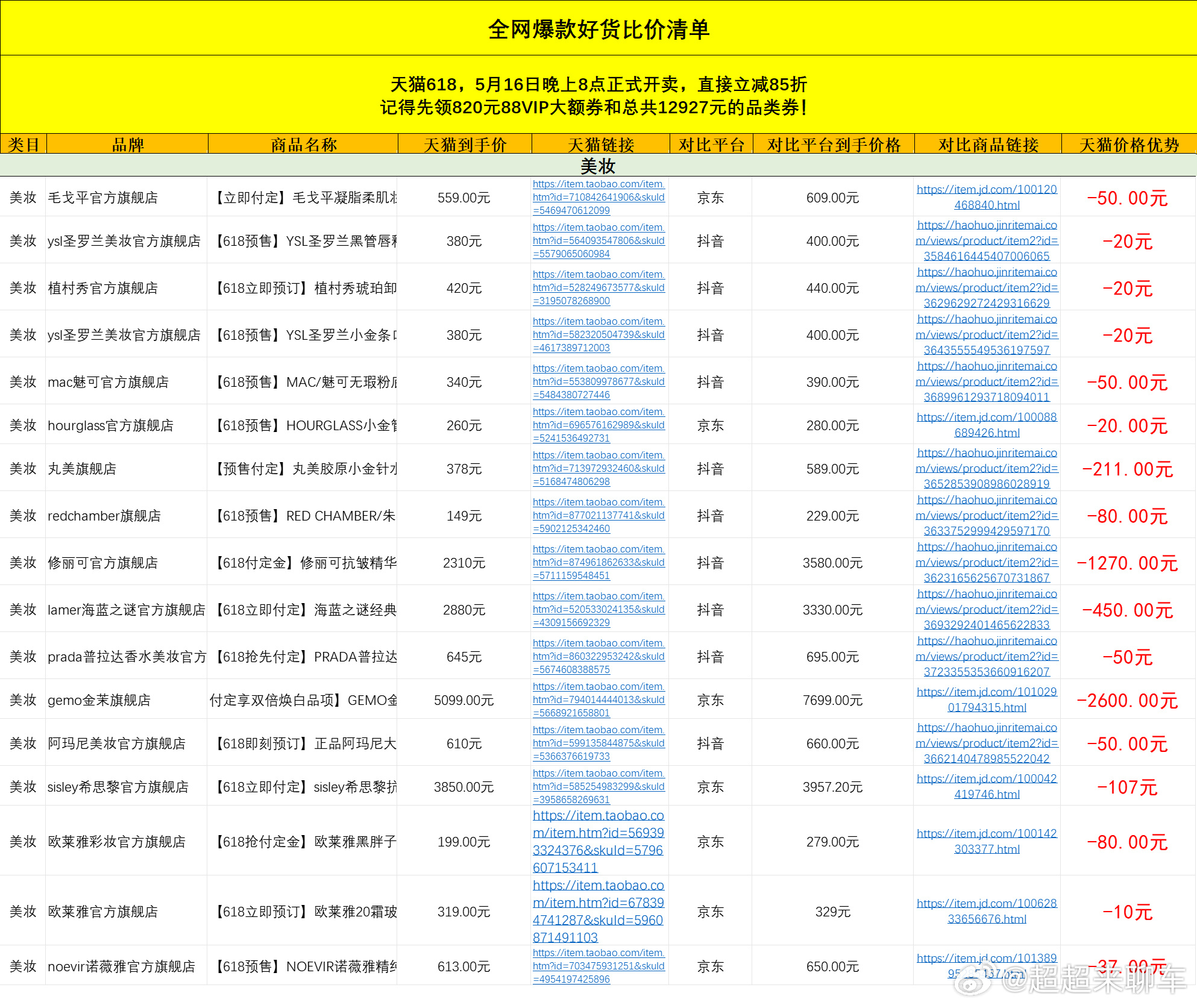Open the 毛戈平 Tmall taobao link

pyautogui.click(x=598, y=197)
